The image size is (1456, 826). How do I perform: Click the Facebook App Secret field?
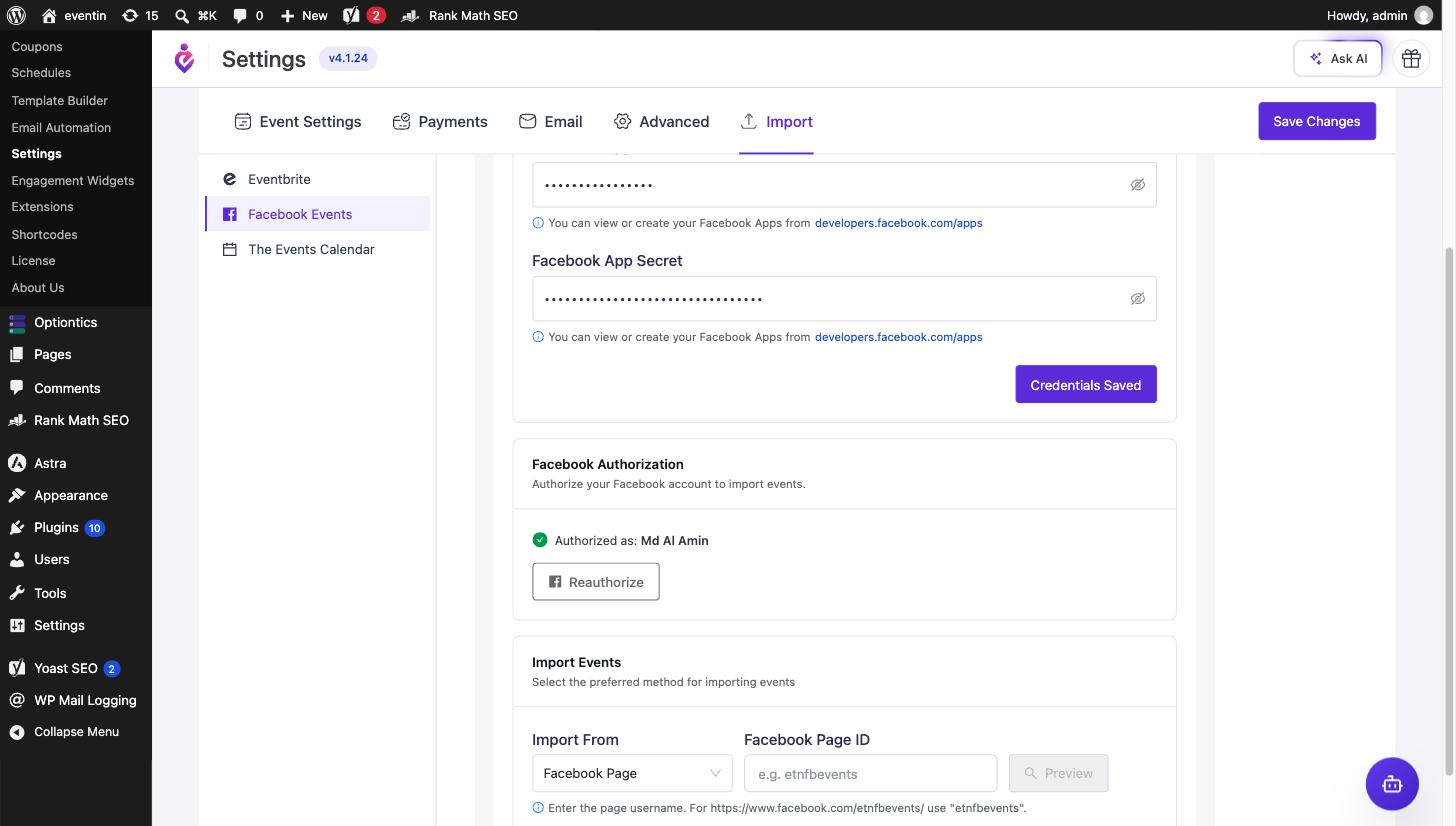[x=844, y=299]
